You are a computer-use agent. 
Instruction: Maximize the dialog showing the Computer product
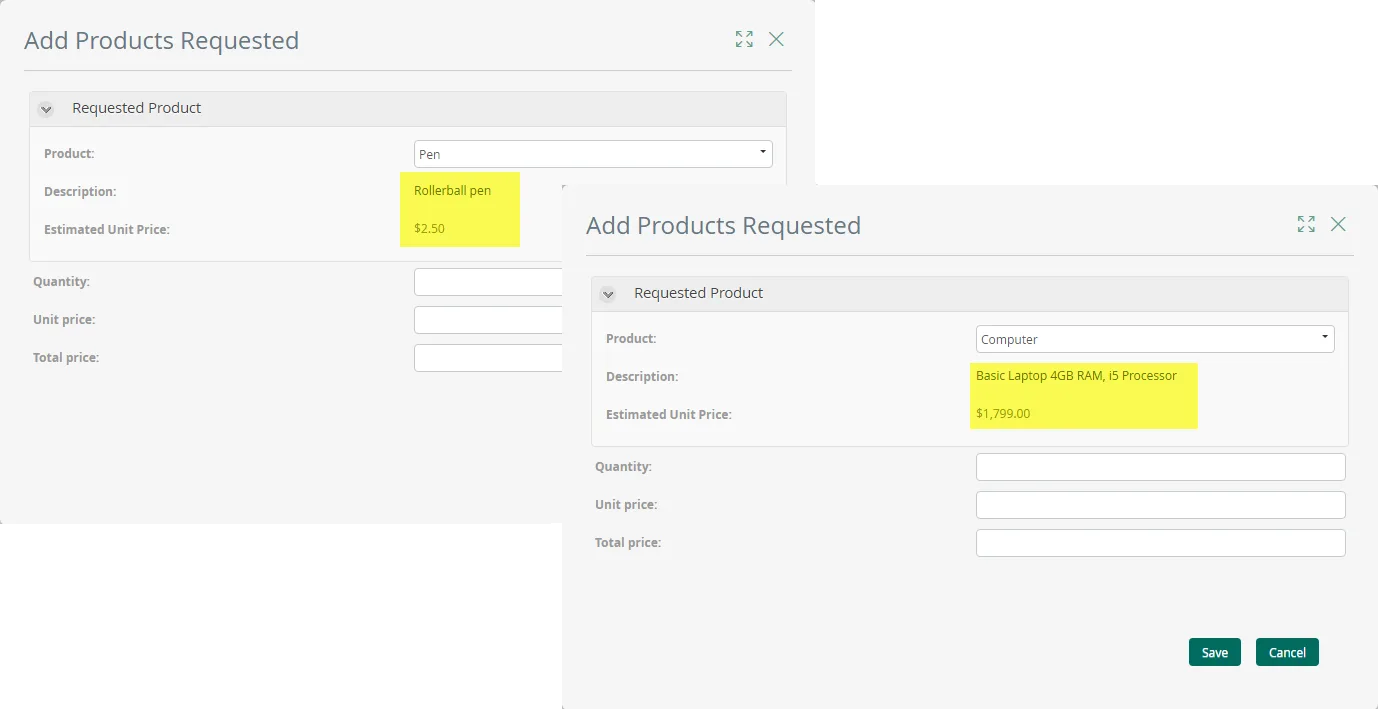[x=1306, y=224]
